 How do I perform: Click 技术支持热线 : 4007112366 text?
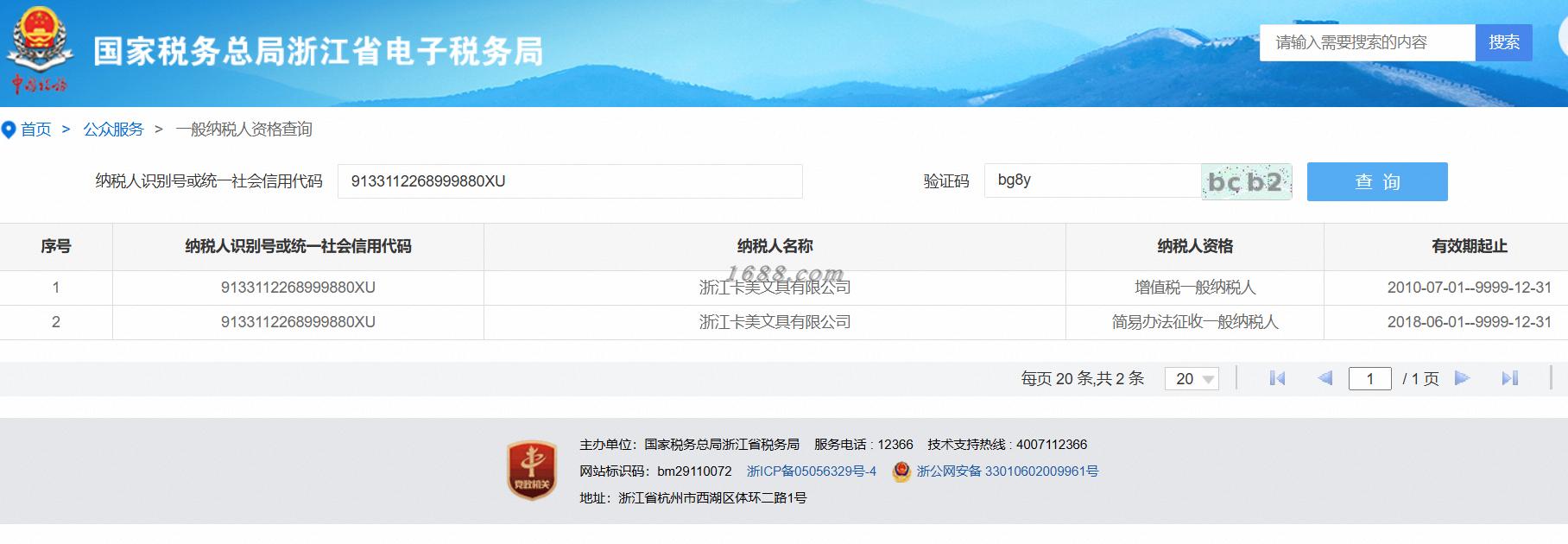point(1008,445)
